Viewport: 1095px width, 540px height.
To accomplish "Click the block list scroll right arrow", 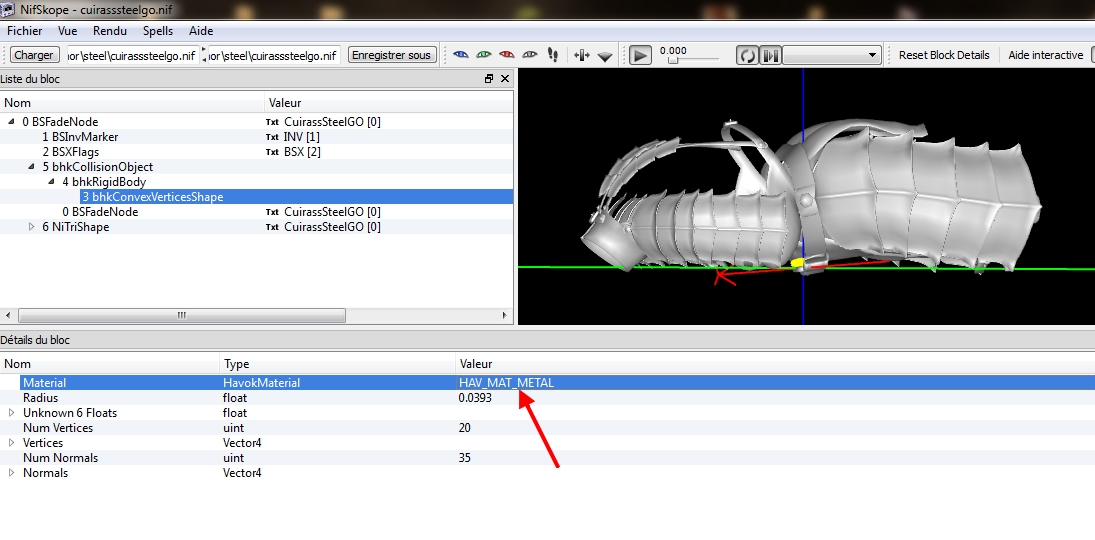I will (504, 316).
